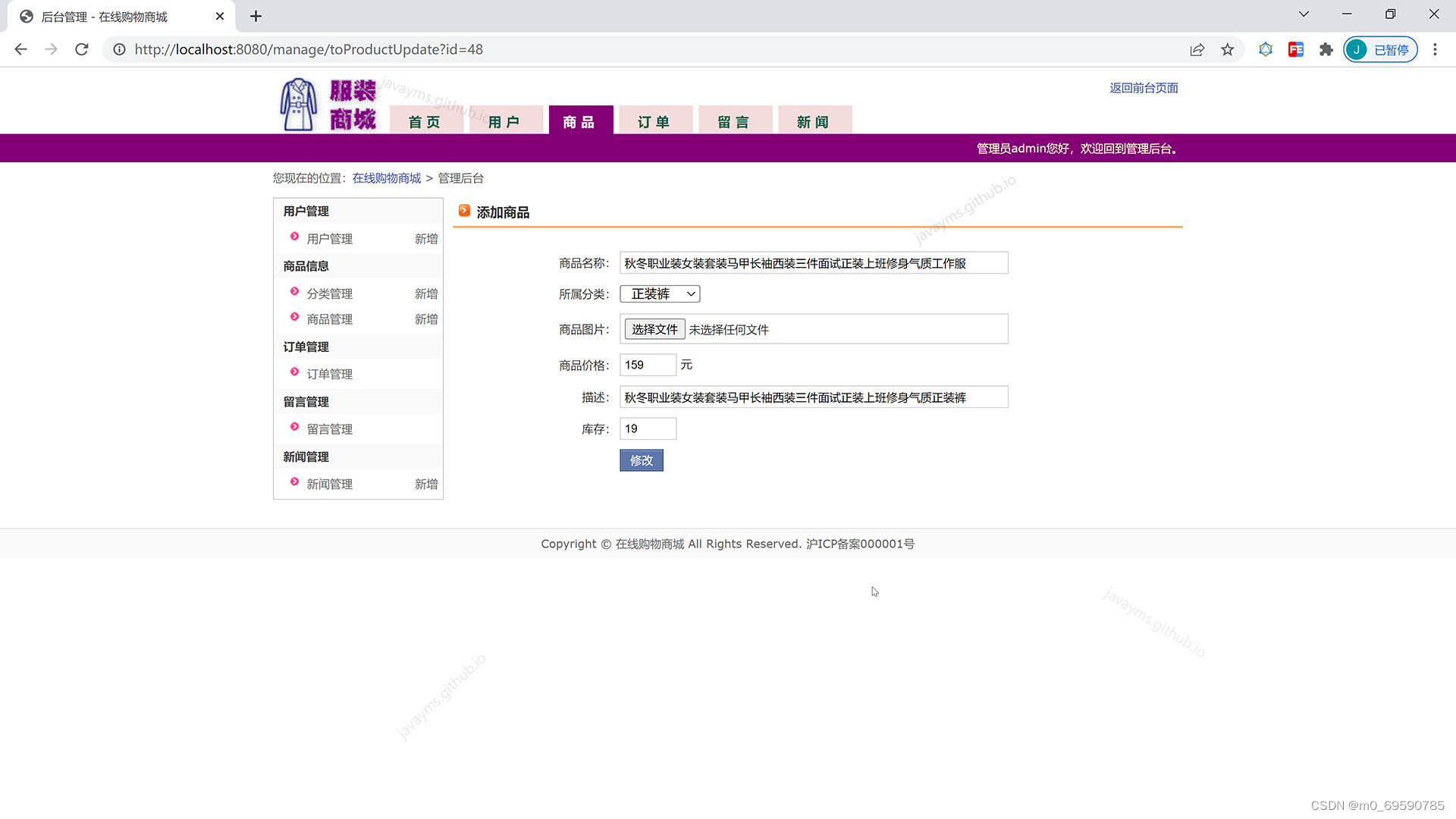
Task: Open the profile button labeled 已暂停
Action: point(1381,49)
